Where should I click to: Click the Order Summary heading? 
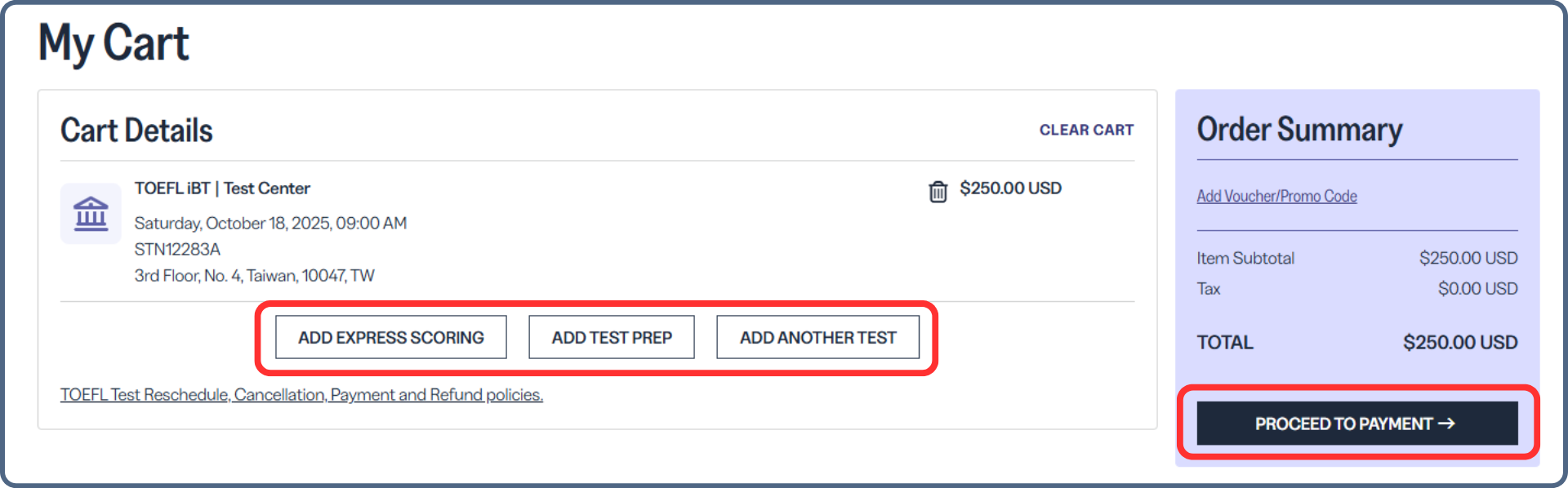coord(1299,130)
